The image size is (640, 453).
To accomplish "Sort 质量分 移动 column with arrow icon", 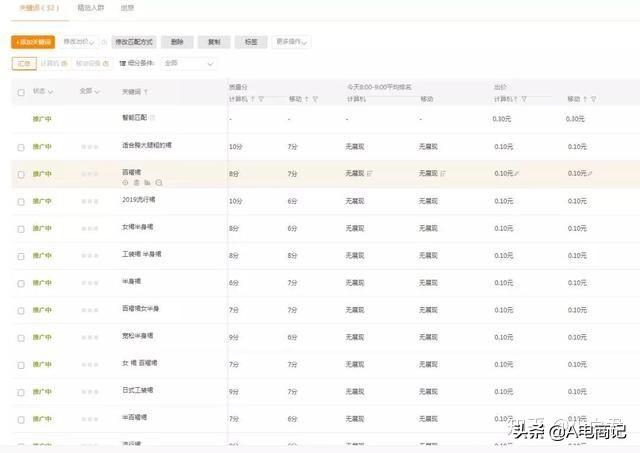I will click(x=307, y=99).
